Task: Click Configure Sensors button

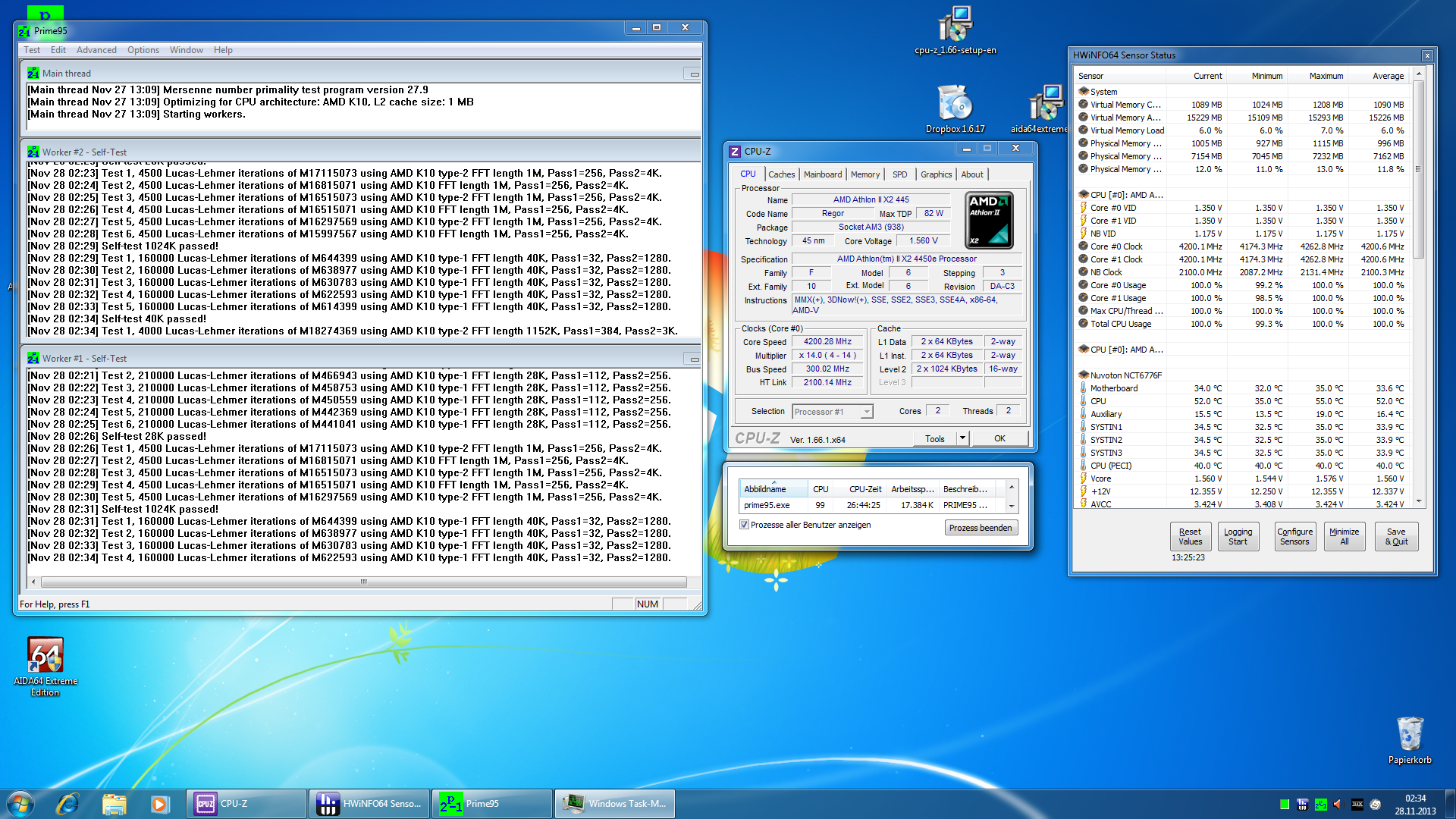Action: pyautogui.click(x=1294, y=536)
